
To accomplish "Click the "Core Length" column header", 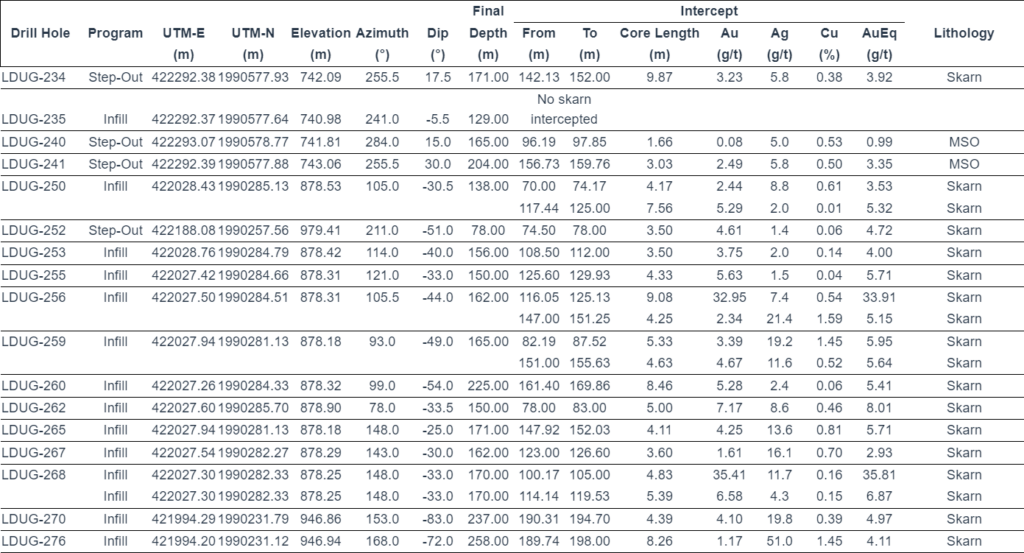I will tap(659, 33).
